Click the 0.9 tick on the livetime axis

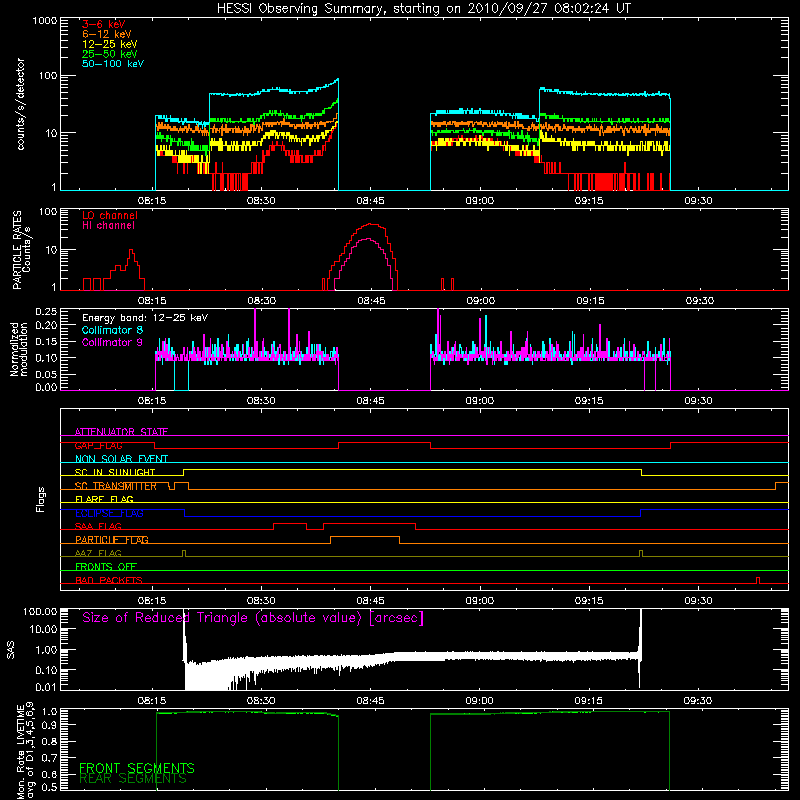51,724
